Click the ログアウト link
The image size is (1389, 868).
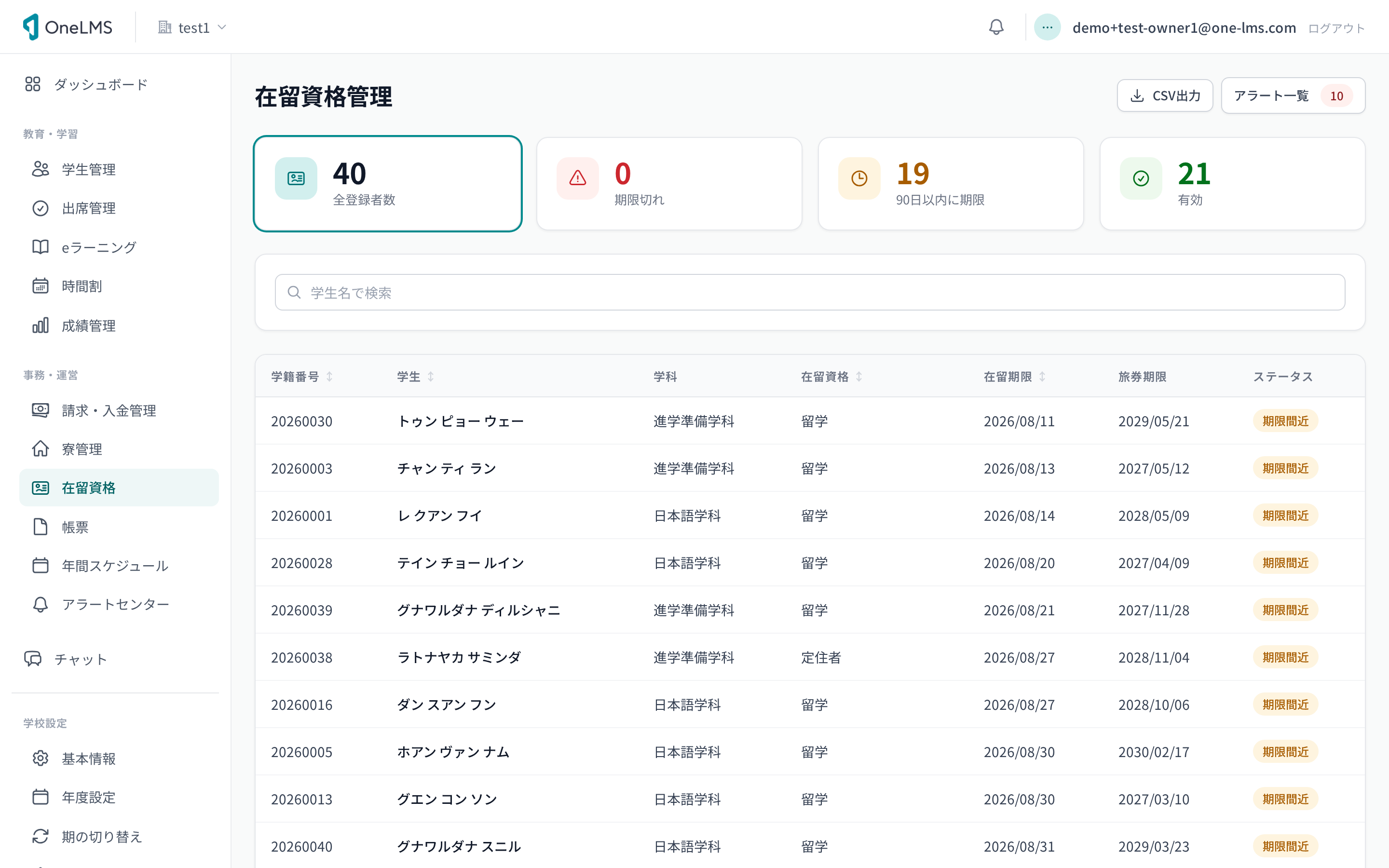pos(1336,28)
